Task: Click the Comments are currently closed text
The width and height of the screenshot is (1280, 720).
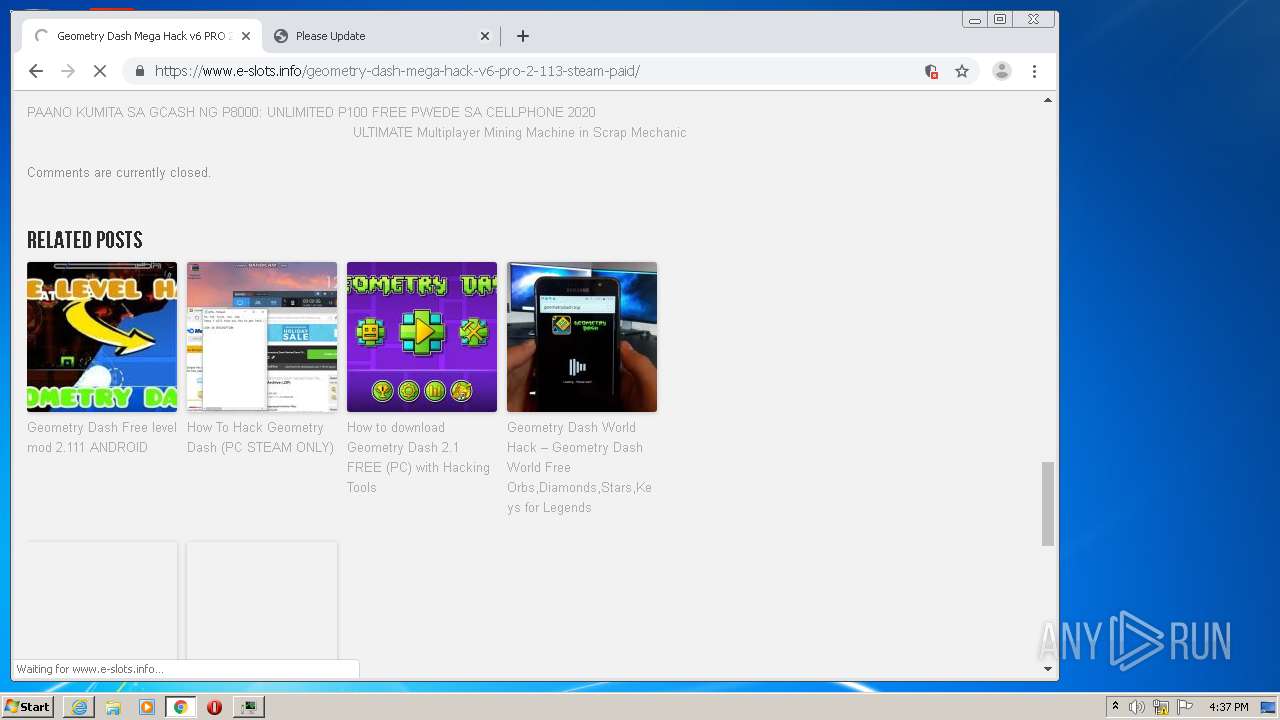Action: (119, 172)
